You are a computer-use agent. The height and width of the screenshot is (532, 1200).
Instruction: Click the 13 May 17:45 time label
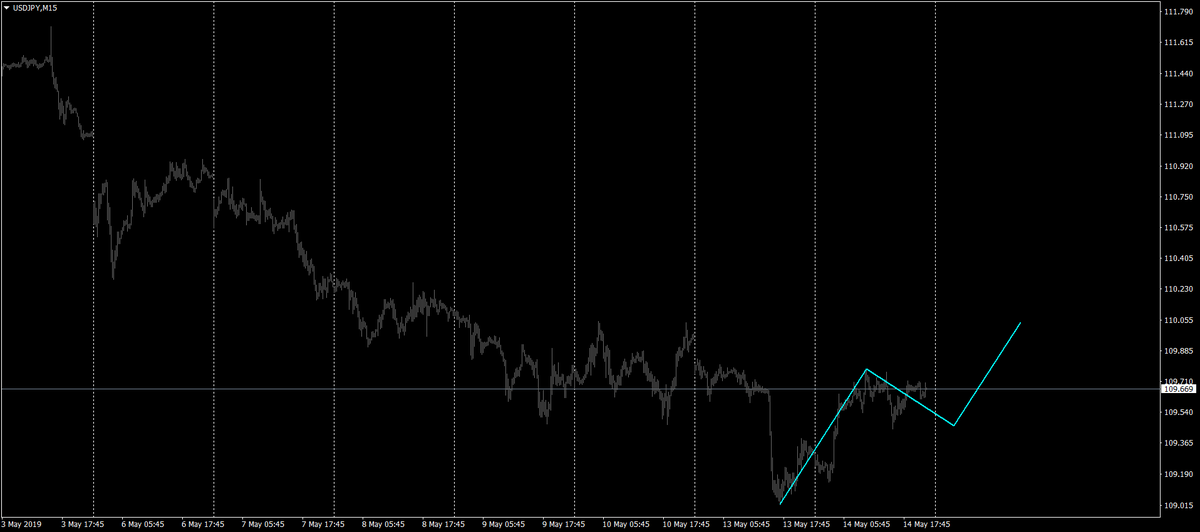click(808, 522)
